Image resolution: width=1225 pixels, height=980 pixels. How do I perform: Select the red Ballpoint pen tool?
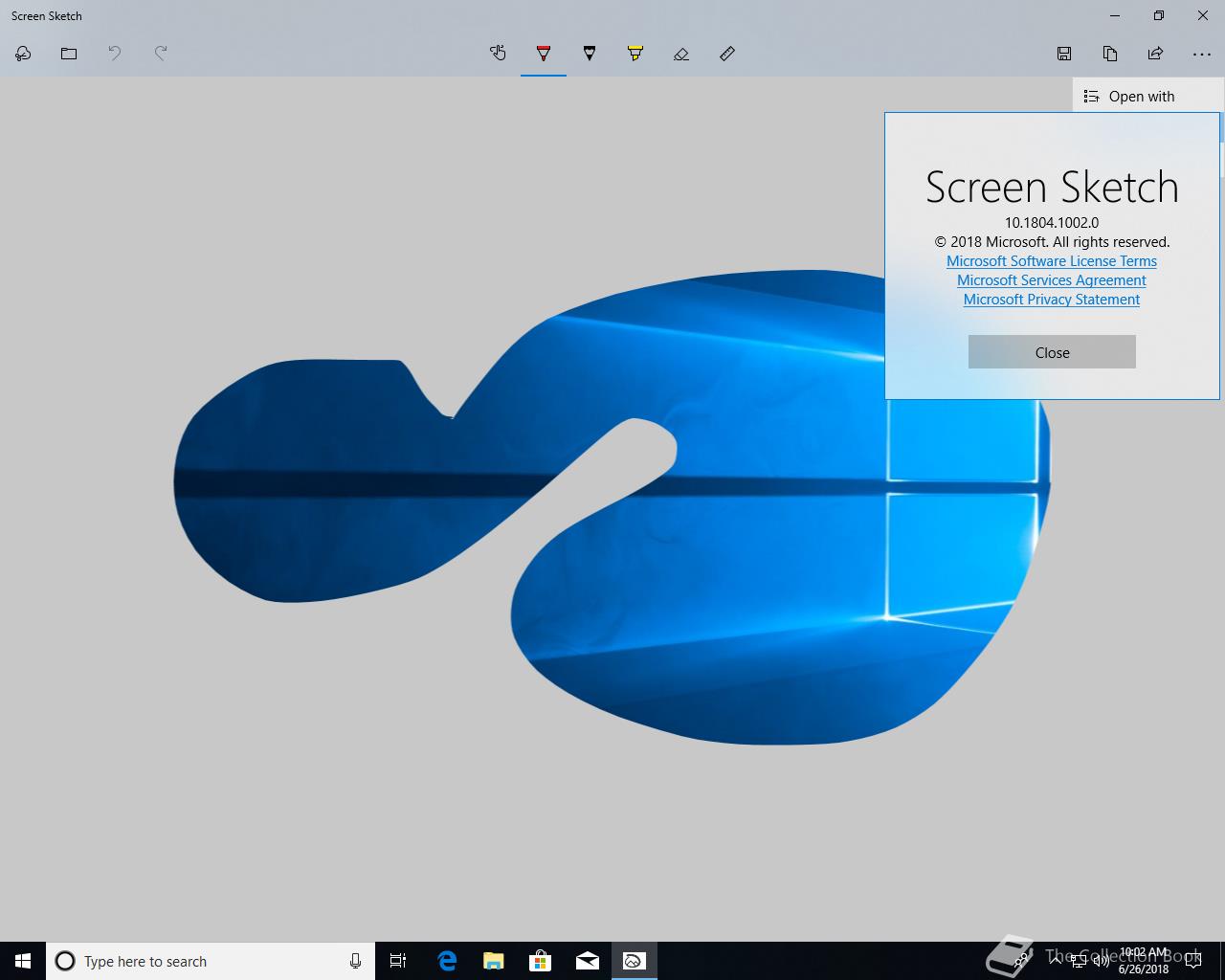[544, 54]
